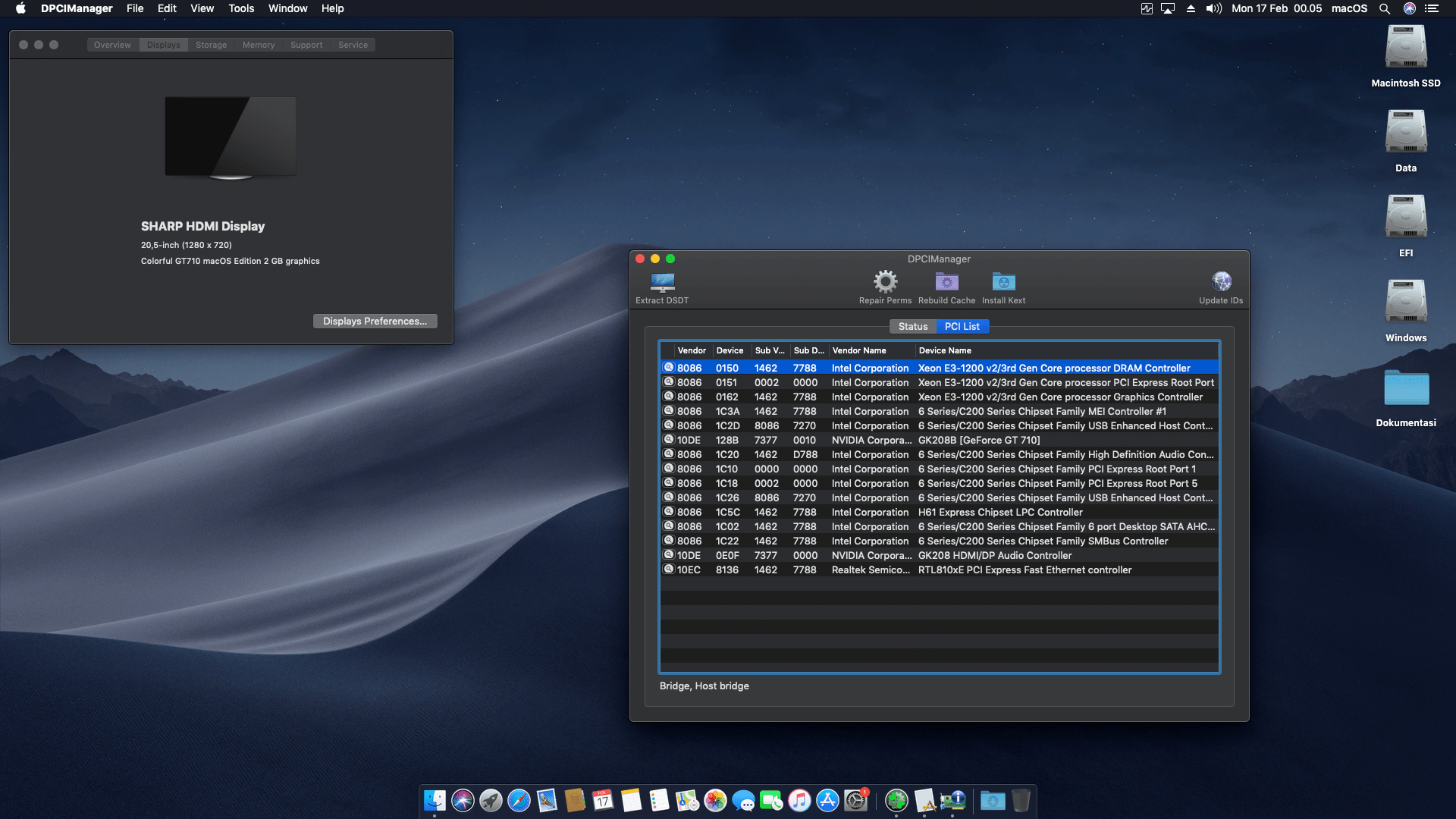1456x819 pixels.
Task: Sort by Vendor column header
Action: coord(692,350)
